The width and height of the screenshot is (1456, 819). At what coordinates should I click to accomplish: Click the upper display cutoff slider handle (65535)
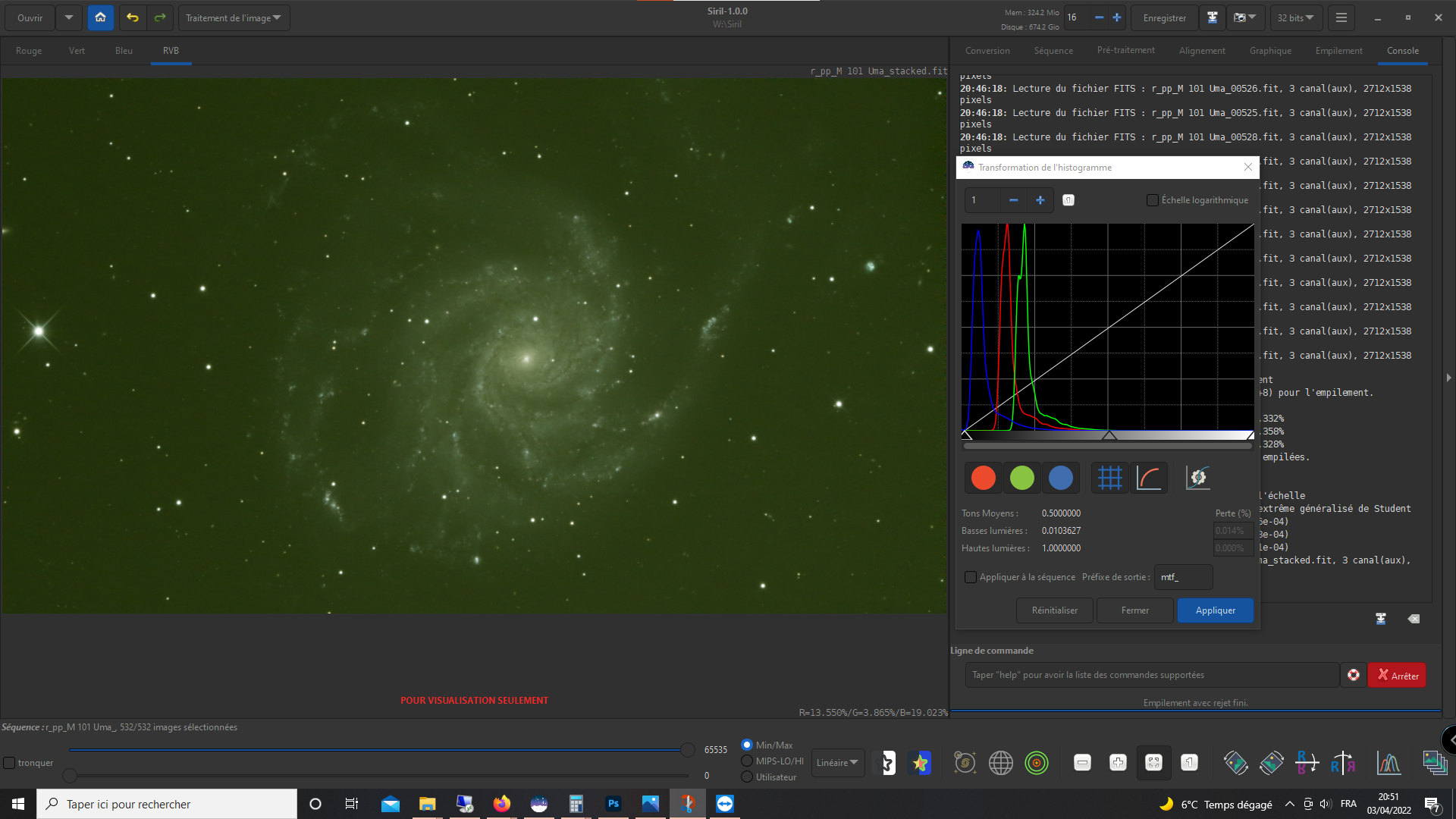point(688,750)
